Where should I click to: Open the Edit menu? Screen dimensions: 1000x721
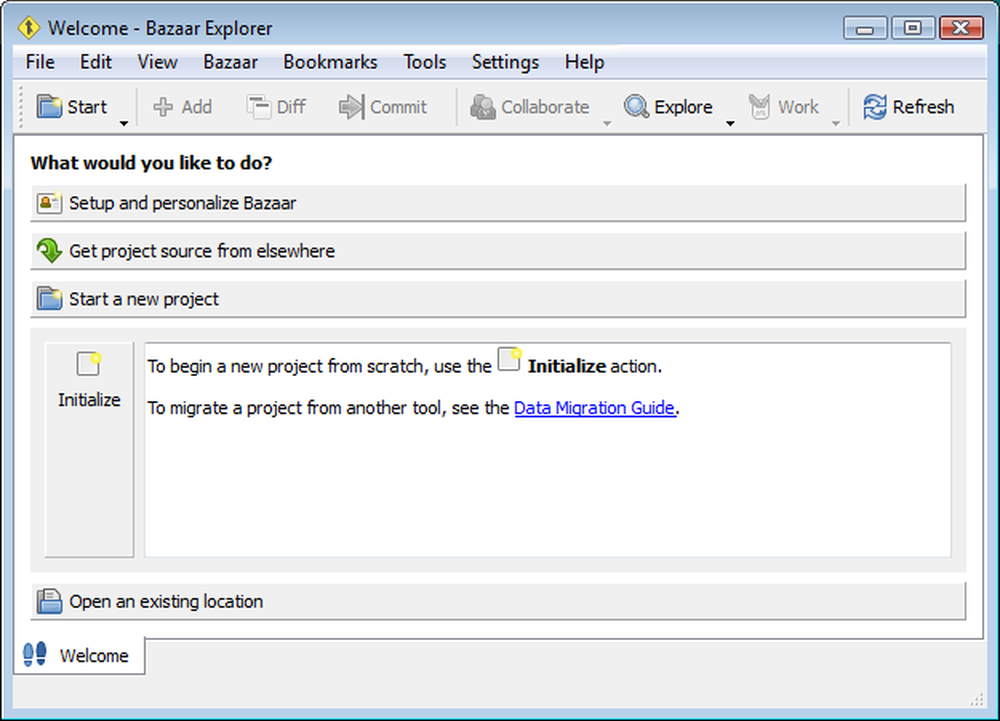point(96,62)
